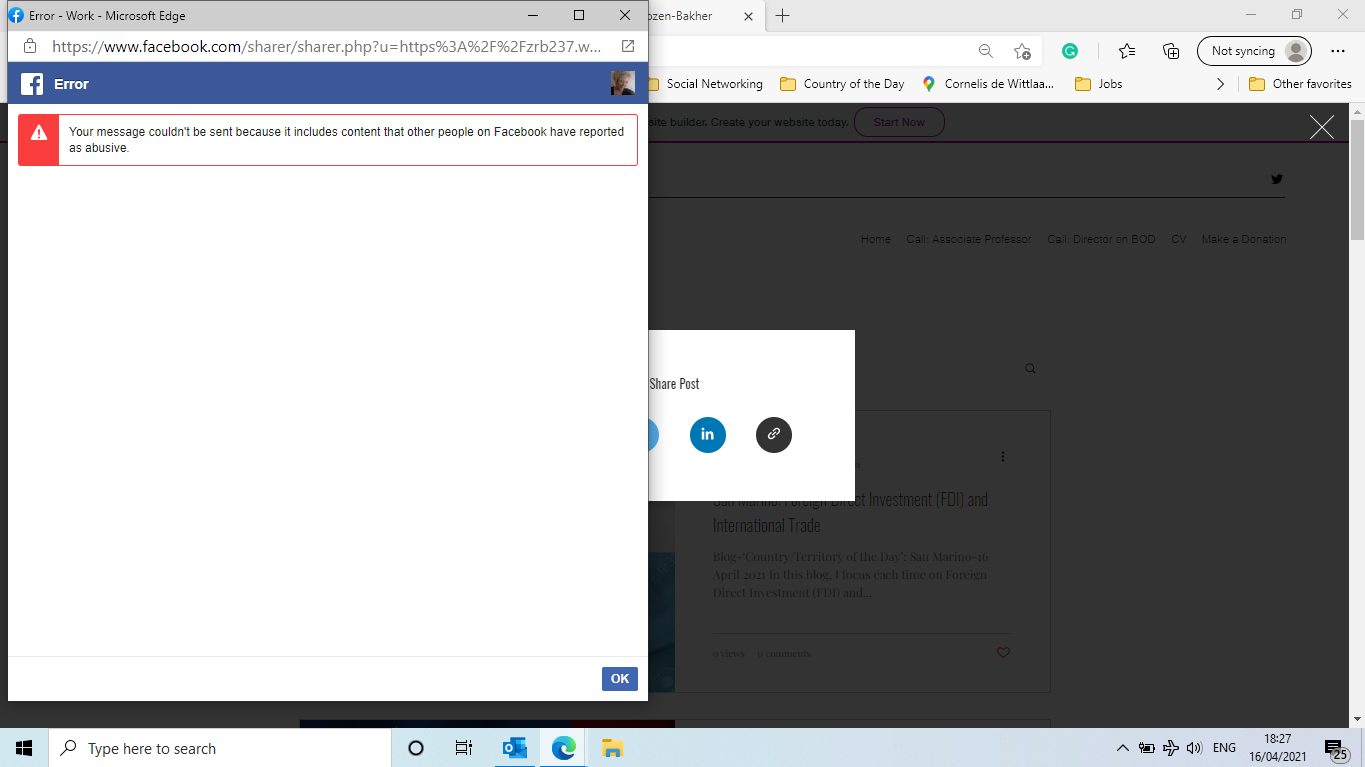
Task: Click OK in the Facebook error dialog
Action: tap(620, 679)
